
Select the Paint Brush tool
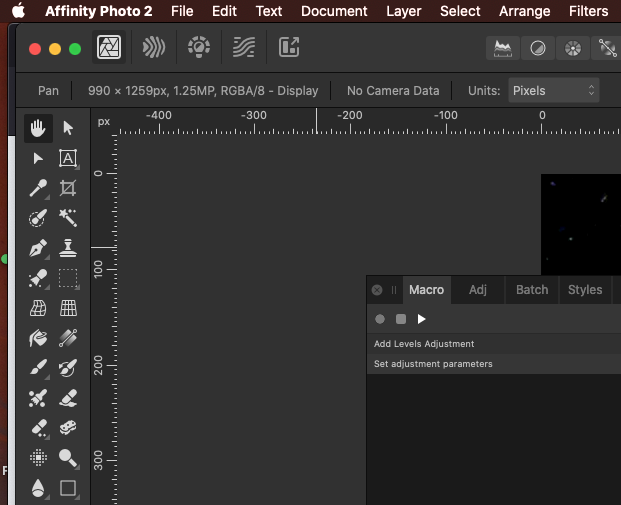(38, 368)
